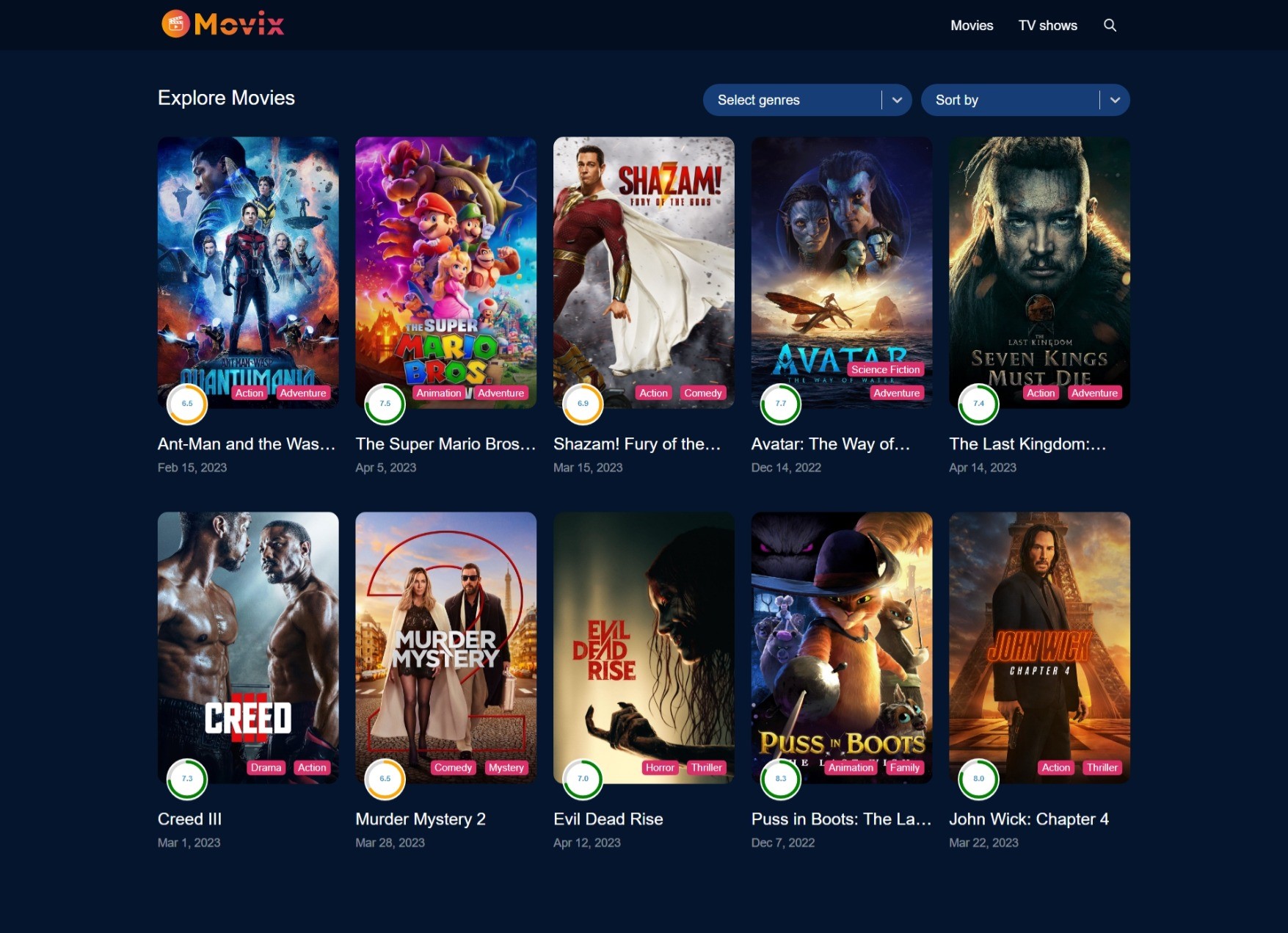
Task: Click the Apr 12, 2023 release date
Action: (x=587, y=843)
